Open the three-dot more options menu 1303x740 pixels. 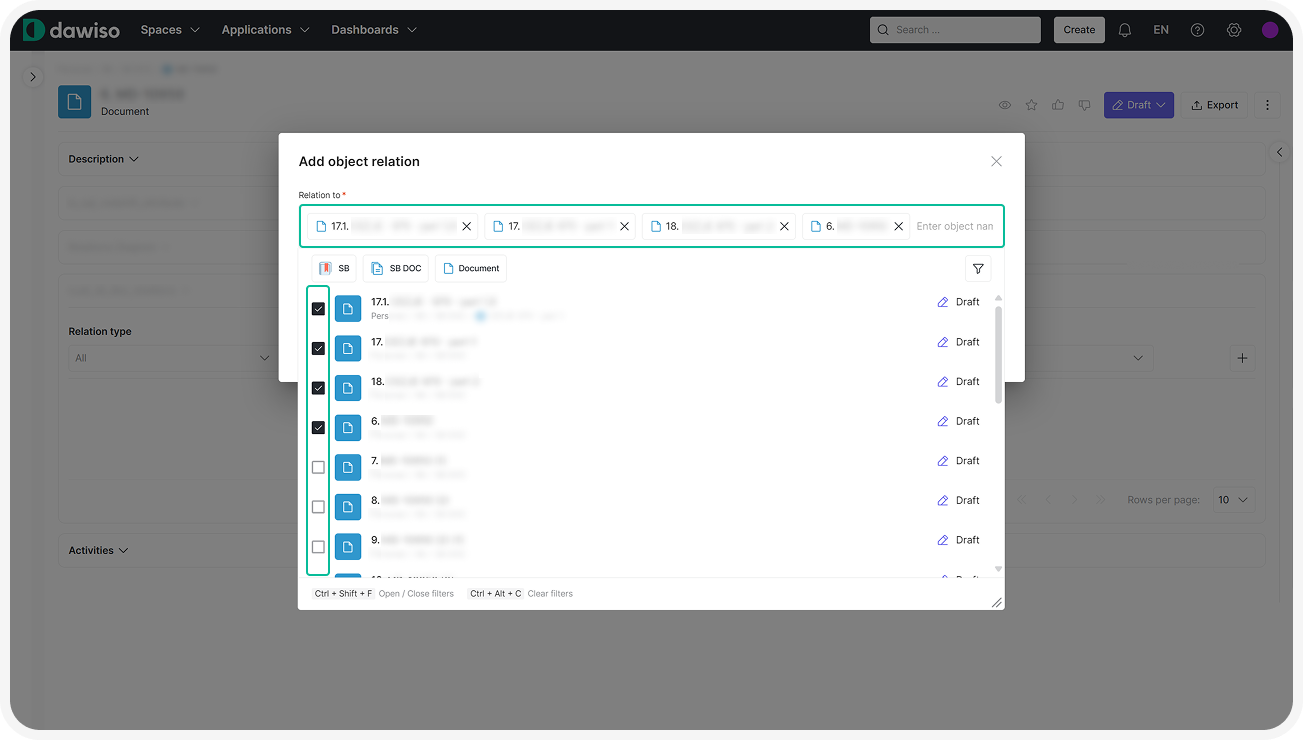1267,105
